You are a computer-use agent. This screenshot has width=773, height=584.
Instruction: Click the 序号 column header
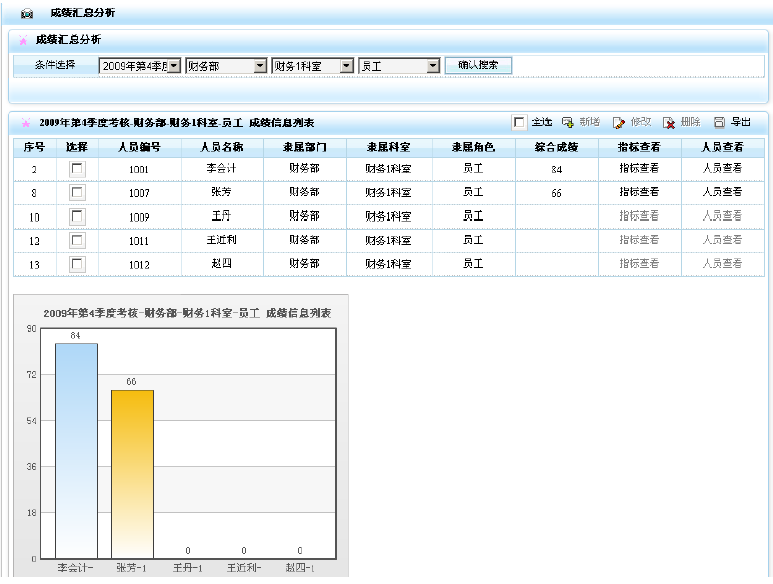point(35,147)
